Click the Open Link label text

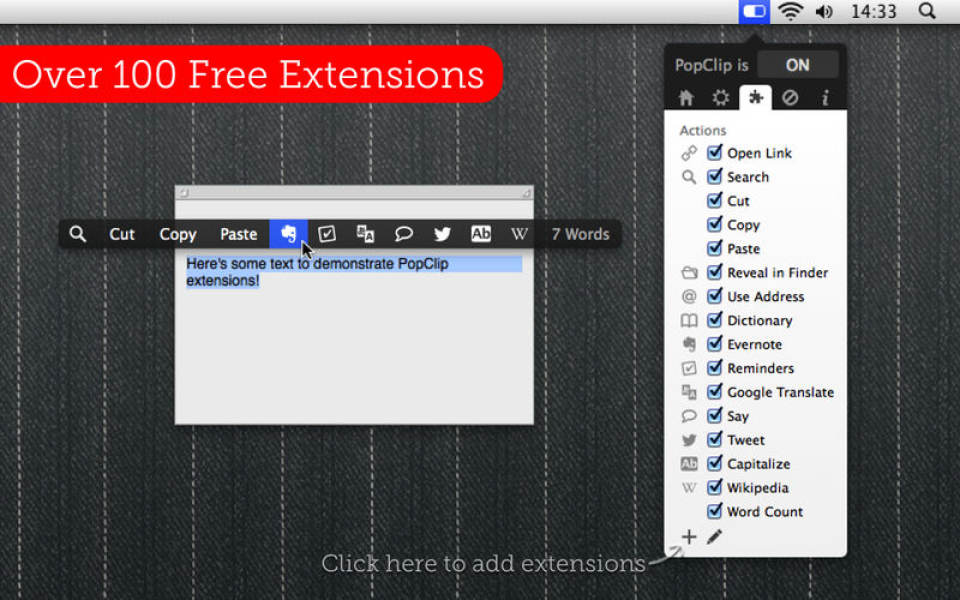pos(759,153)
